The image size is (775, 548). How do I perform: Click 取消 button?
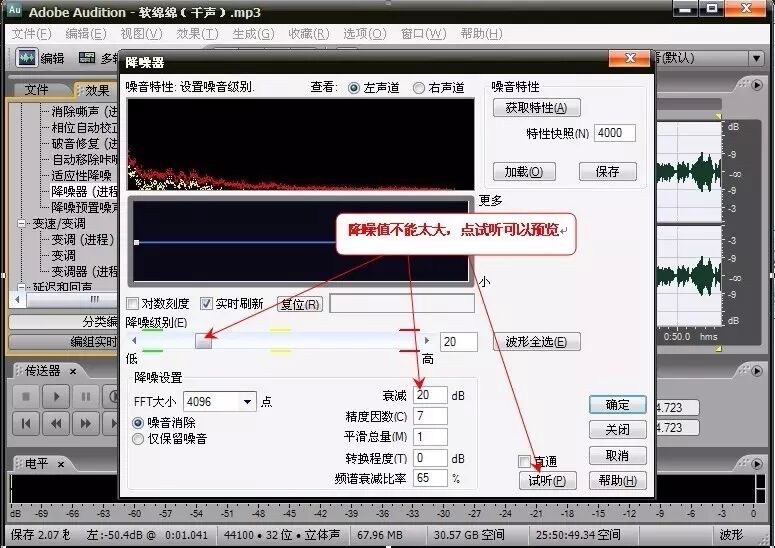tap(617, 455)
